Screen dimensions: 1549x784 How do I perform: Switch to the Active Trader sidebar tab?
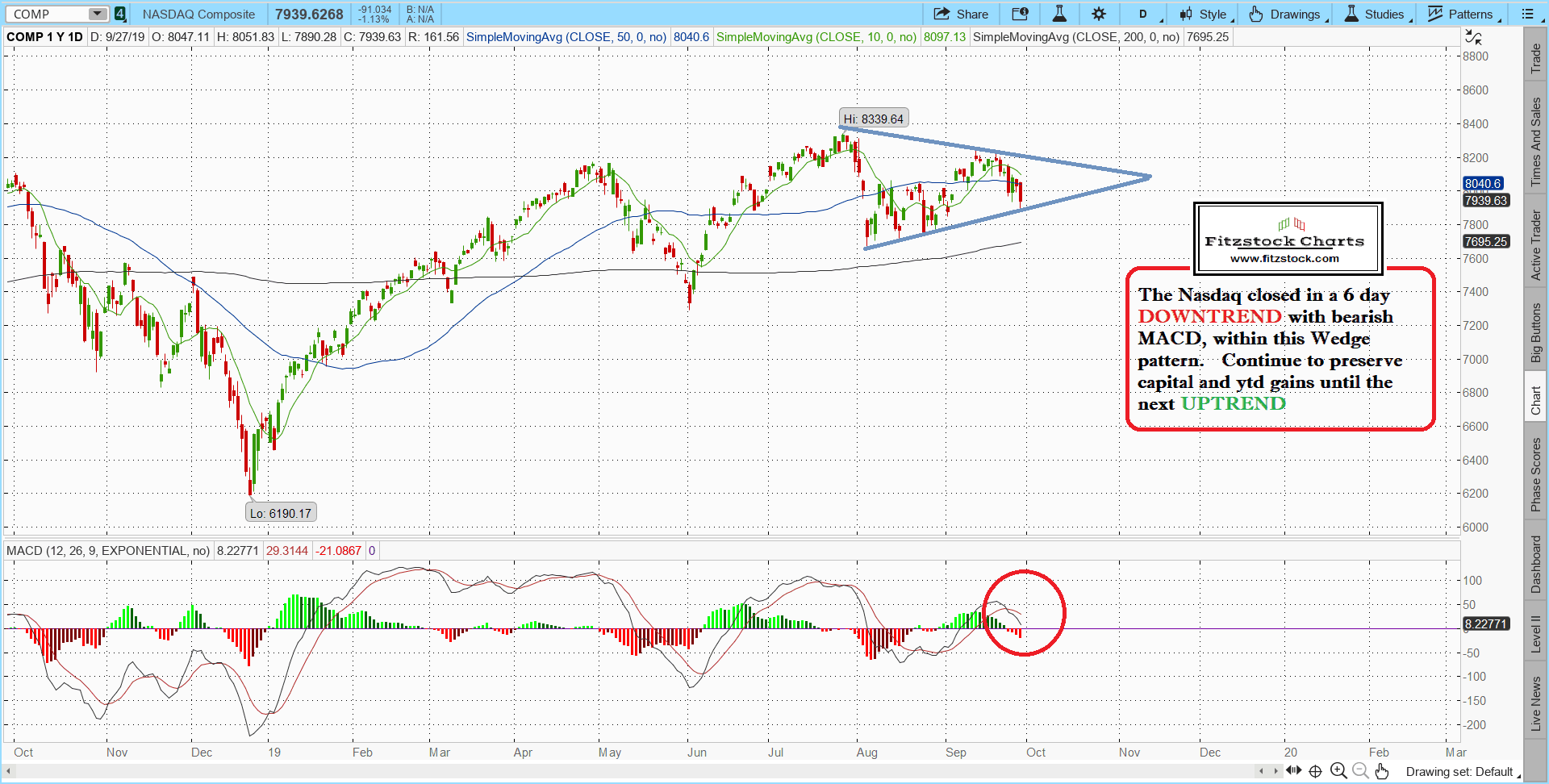tap(1536, 245)
